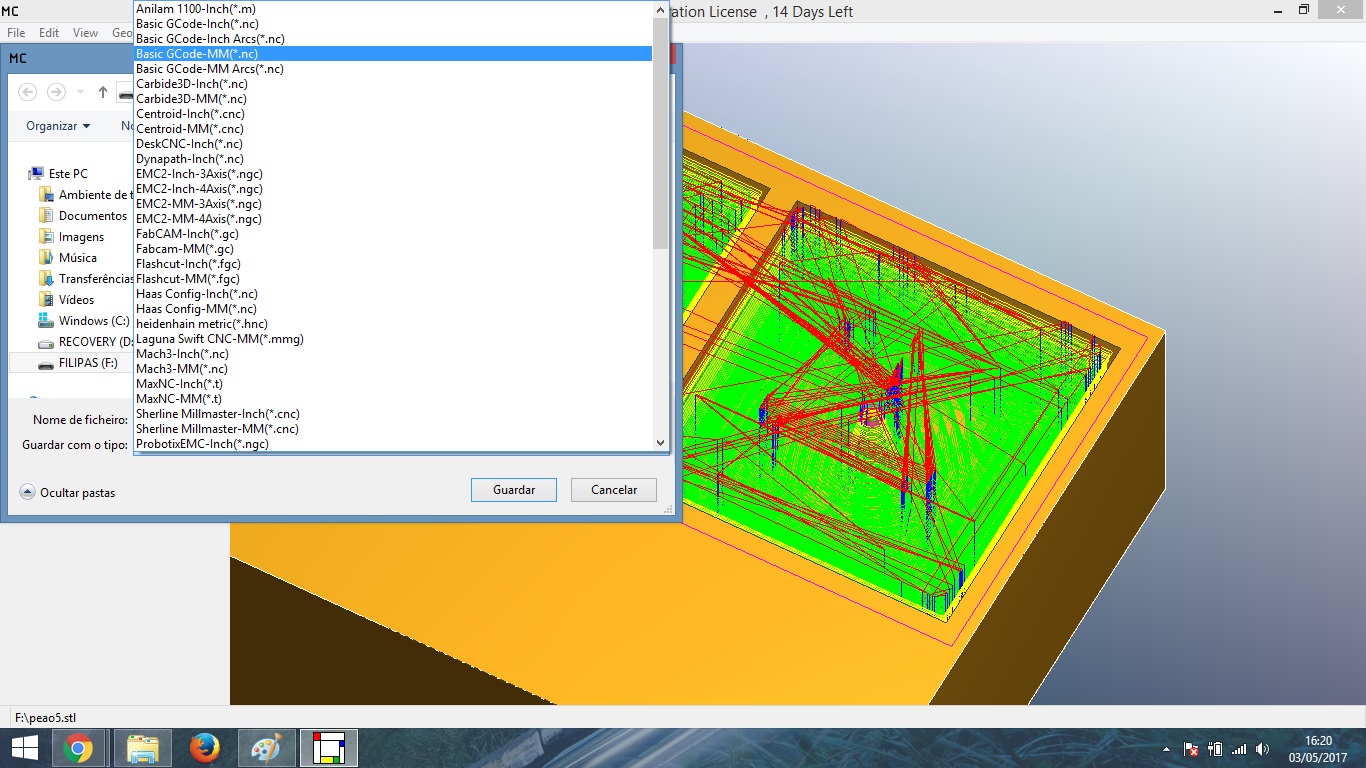Choose Sherline Millmaster-Inch(*.cnc) format

pos(393,414)
